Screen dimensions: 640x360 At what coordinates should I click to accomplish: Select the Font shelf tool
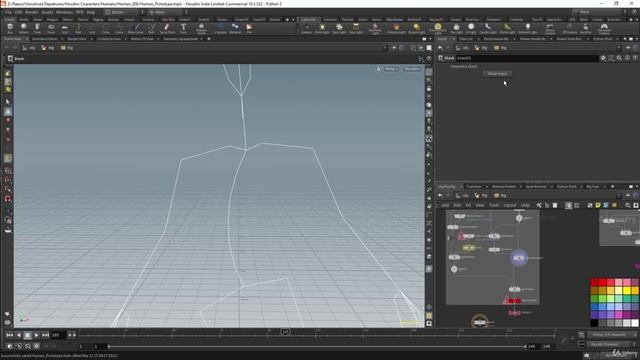click(183, 28)
